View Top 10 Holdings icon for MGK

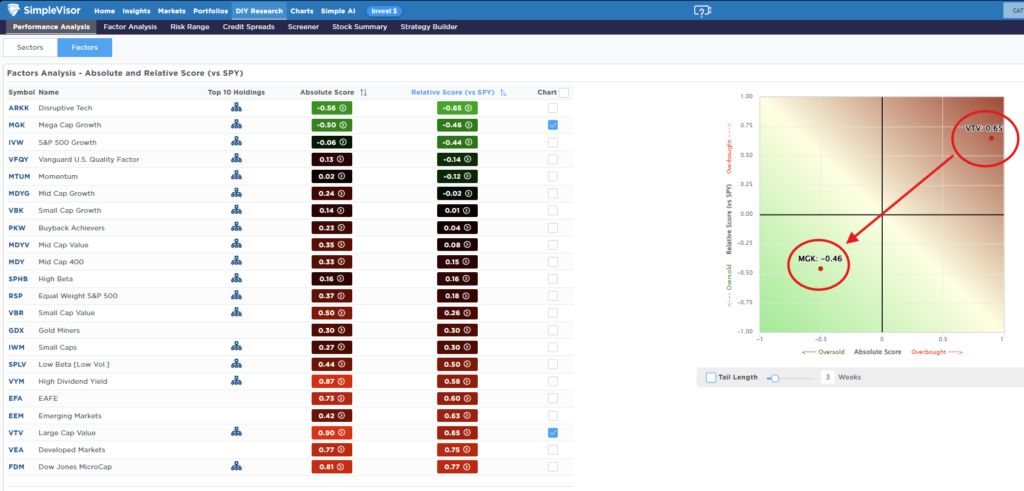(x=237, y=125)
